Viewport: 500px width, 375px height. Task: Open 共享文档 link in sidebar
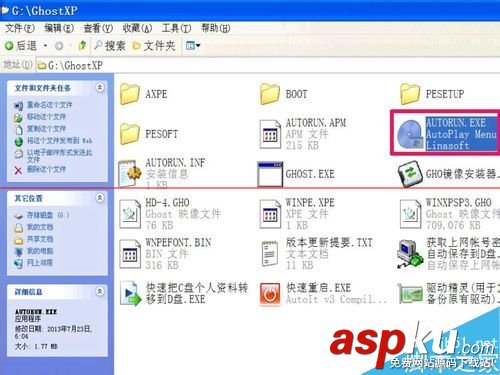[40, 239]
